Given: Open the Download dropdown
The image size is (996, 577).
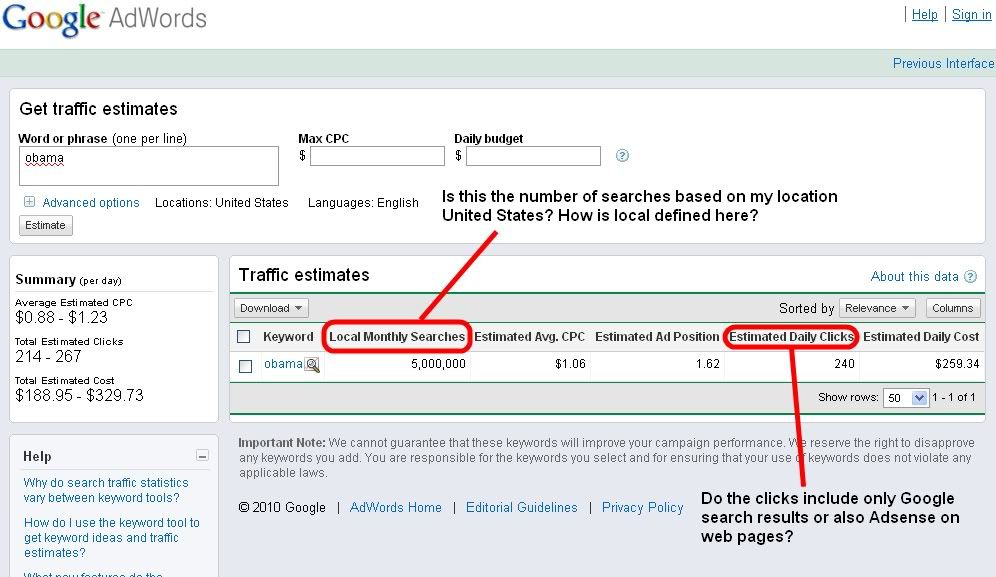Looking at the screenshot, I should coord(271,308).
